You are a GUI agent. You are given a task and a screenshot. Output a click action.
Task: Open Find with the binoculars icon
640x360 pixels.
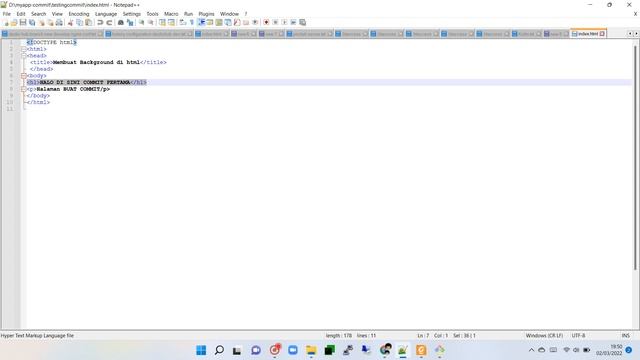121,22
